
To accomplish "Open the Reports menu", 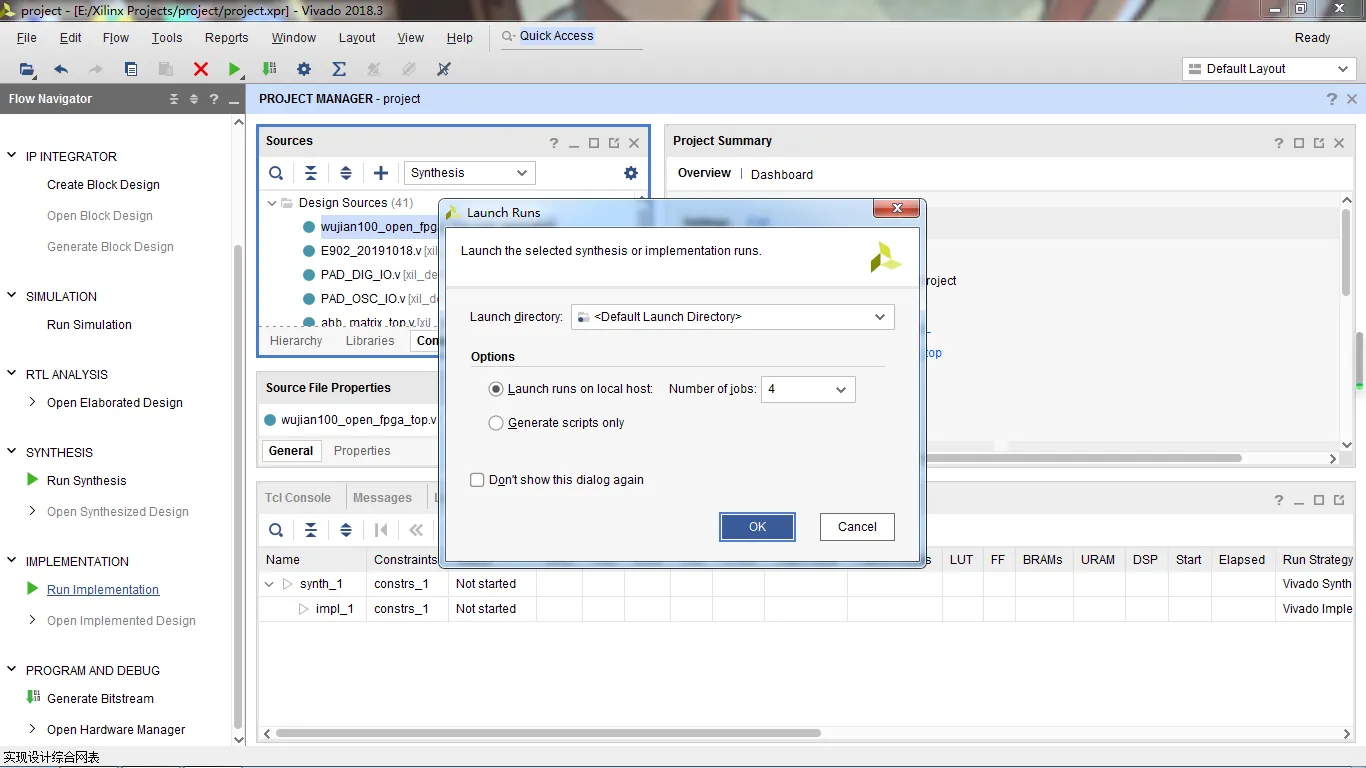I will 227,38.
